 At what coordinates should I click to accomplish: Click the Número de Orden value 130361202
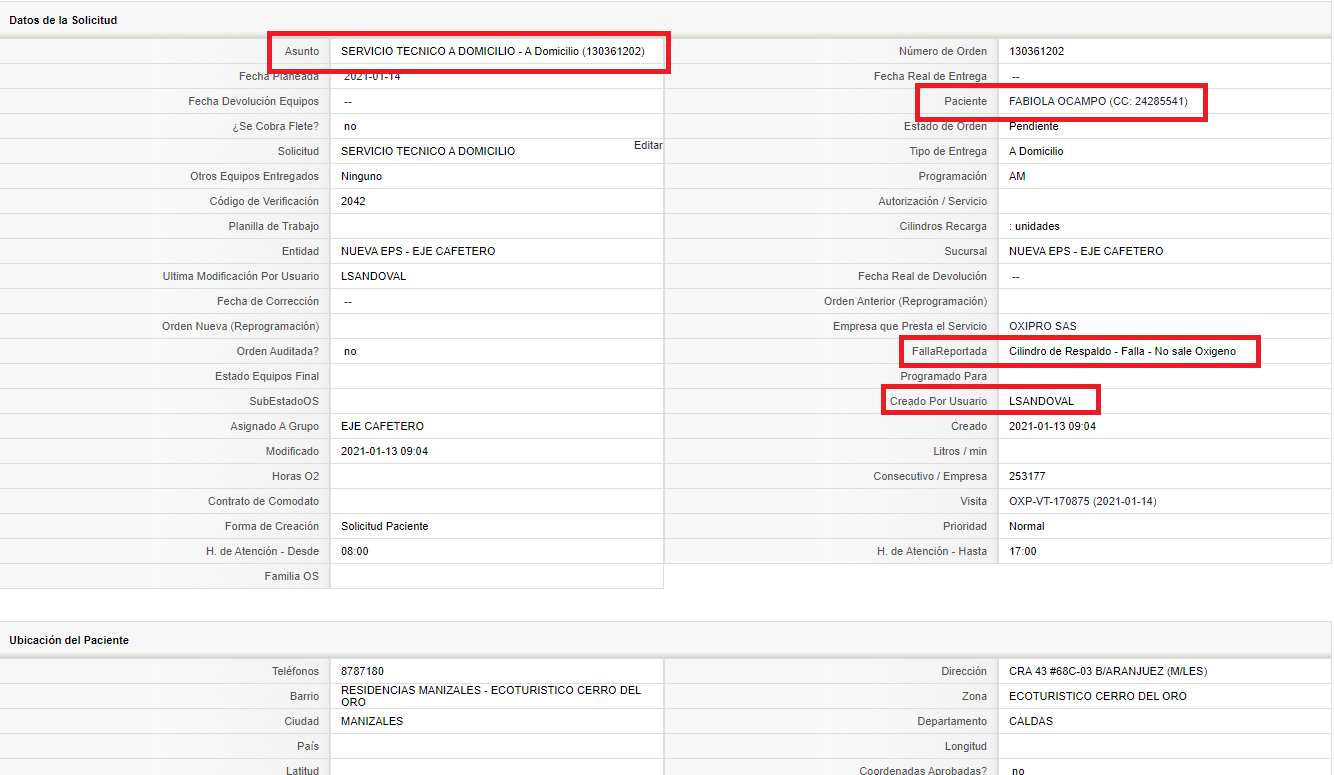point(1037,51)
